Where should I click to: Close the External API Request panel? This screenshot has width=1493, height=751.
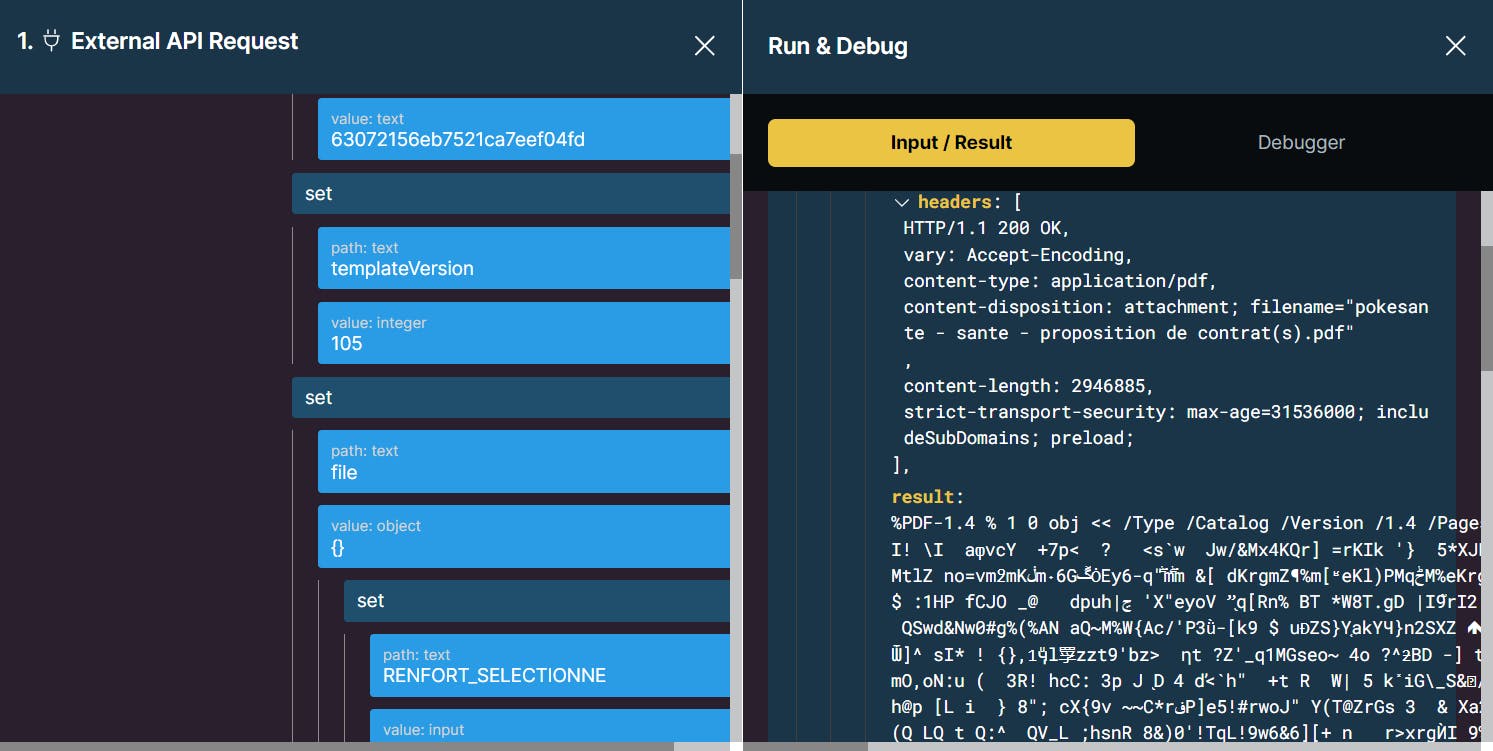click(x=705, y=46)
